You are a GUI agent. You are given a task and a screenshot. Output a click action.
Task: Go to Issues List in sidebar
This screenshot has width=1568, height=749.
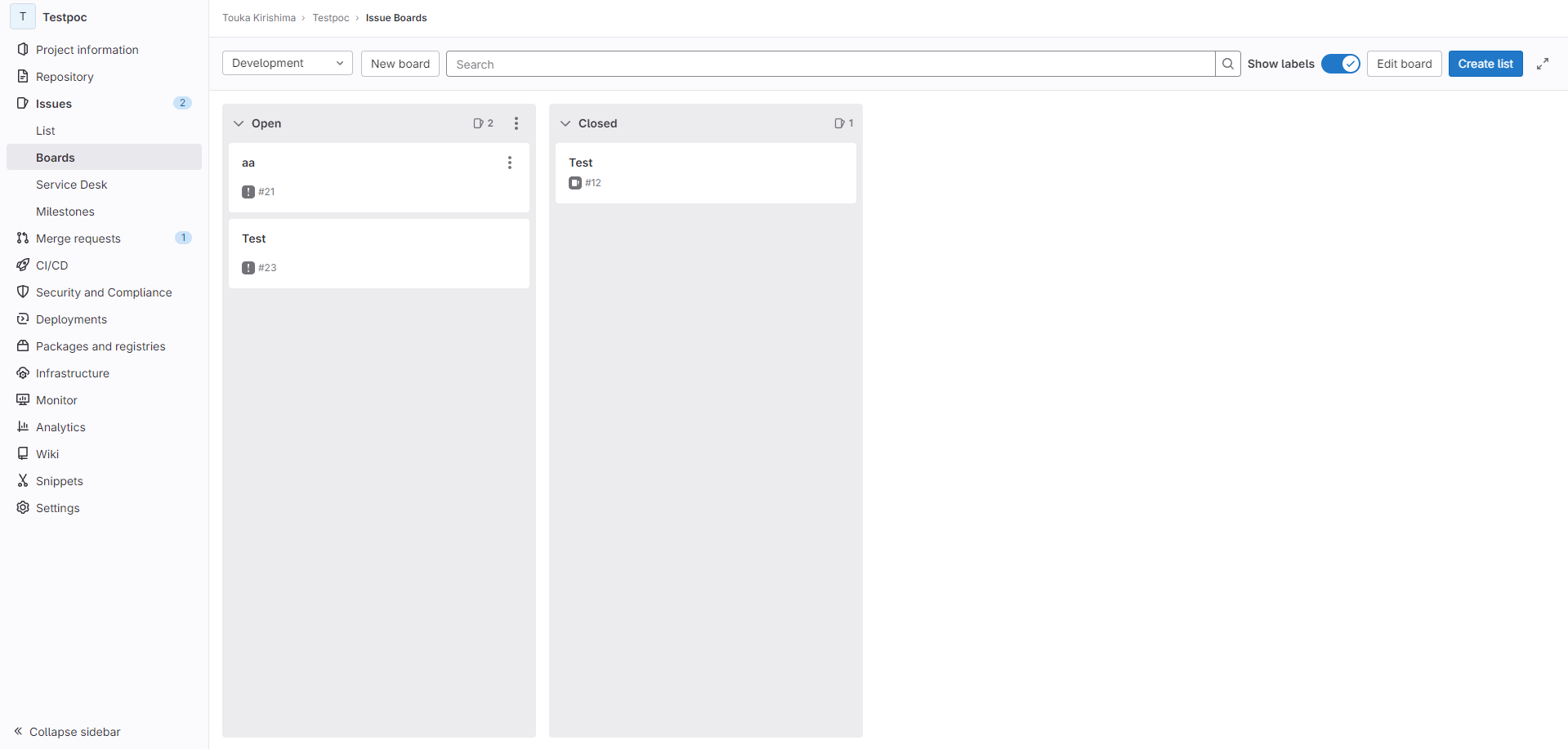[x=46, y=131]
